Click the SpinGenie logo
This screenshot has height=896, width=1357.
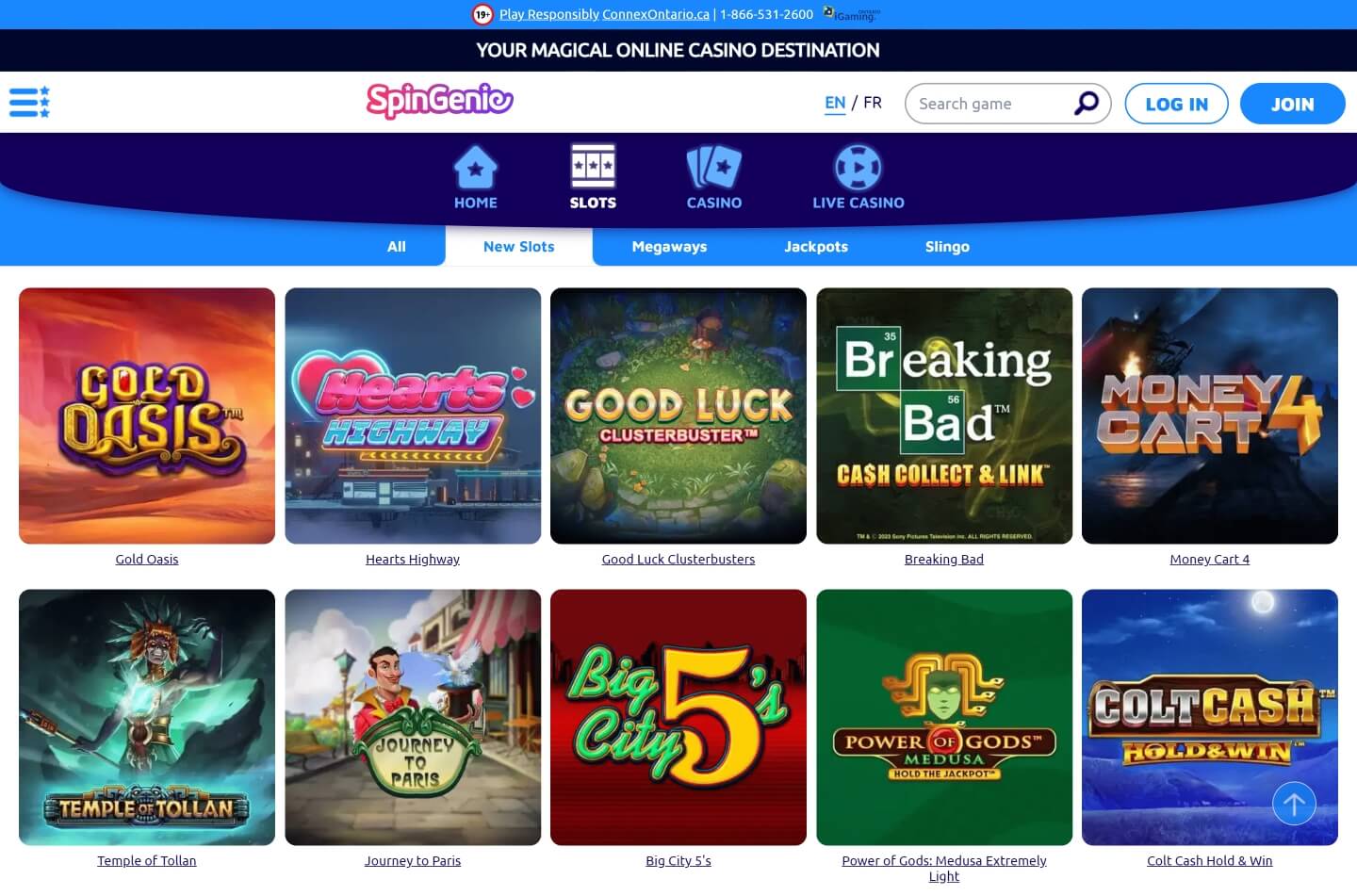[439, 101]
